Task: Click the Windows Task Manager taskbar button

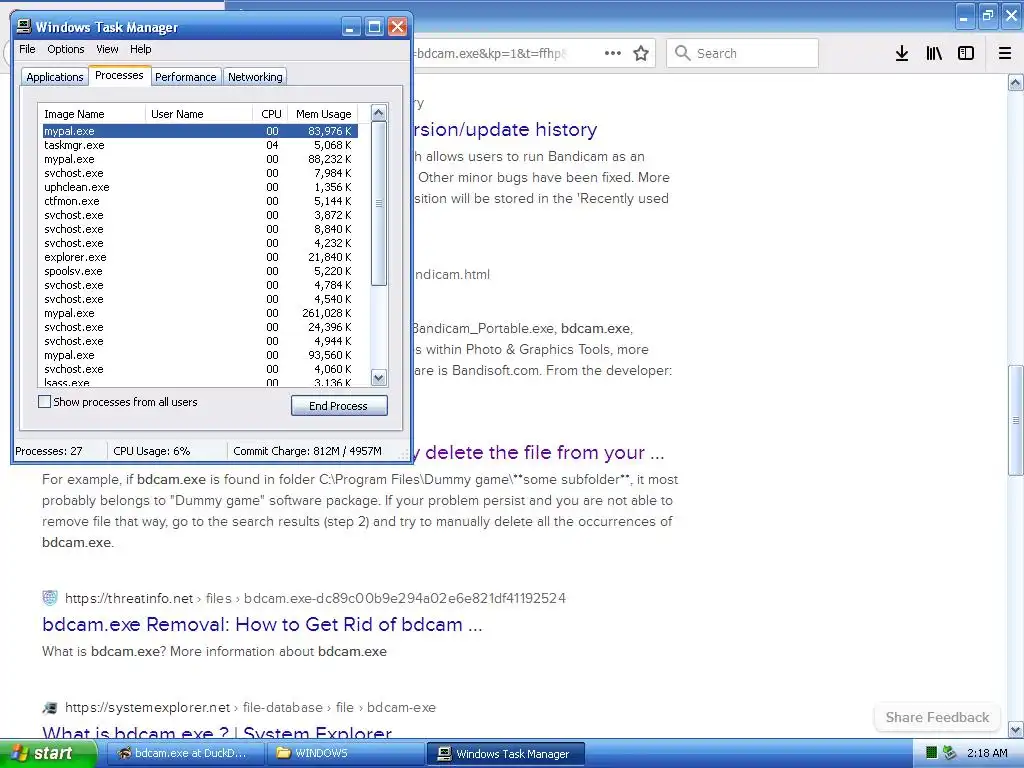Action: (505, 754)
